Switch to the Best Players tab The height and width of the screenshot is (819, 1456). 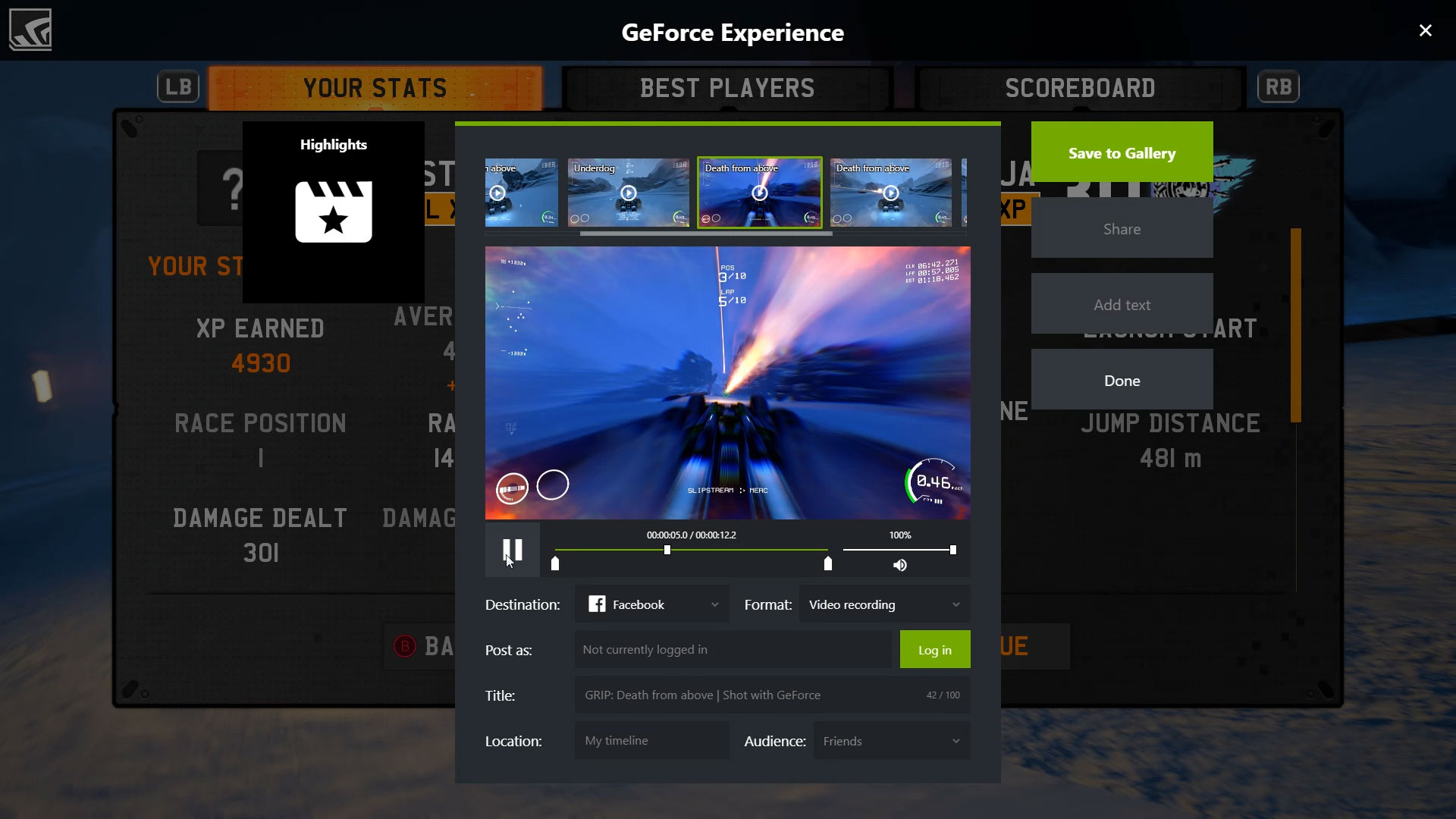tap(726, 88)
